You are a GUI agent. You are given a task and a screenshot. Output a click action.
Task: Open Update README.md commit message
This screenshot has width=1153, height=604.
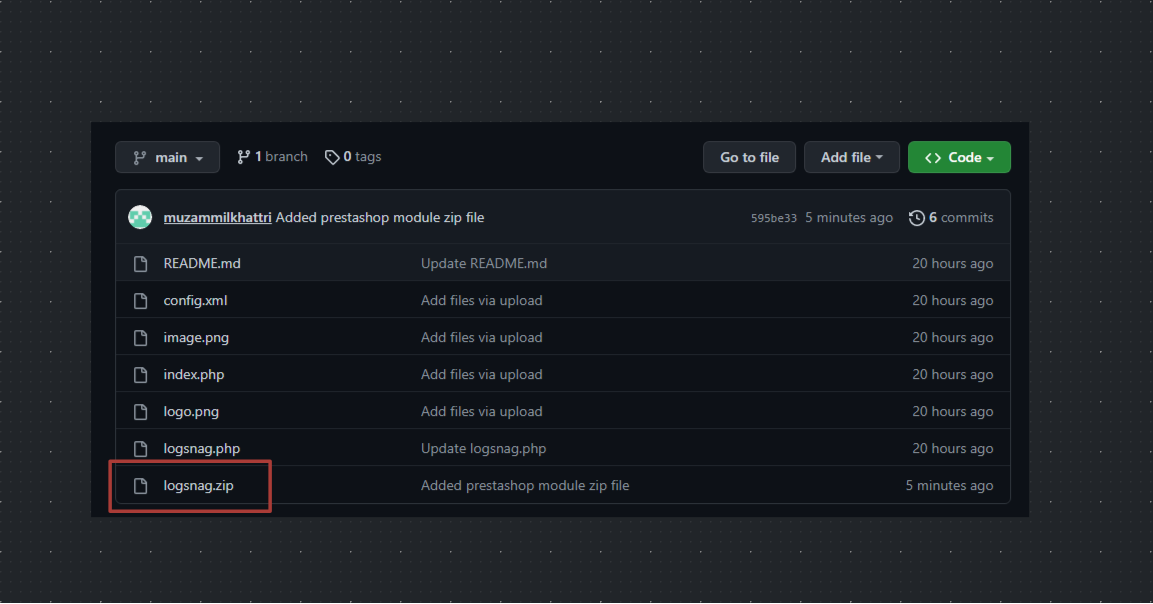point(484,263)
